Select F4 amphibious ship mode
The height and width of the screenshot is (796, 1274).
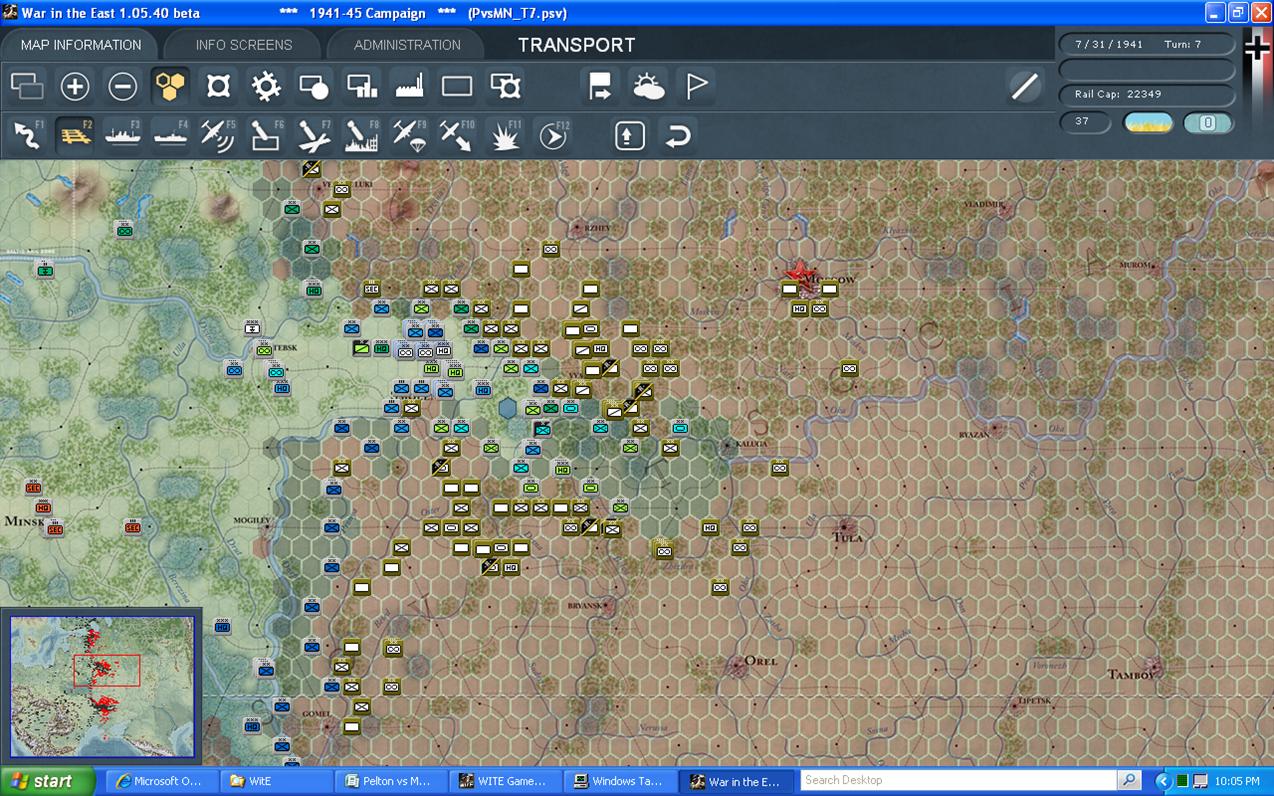point(171,135)
